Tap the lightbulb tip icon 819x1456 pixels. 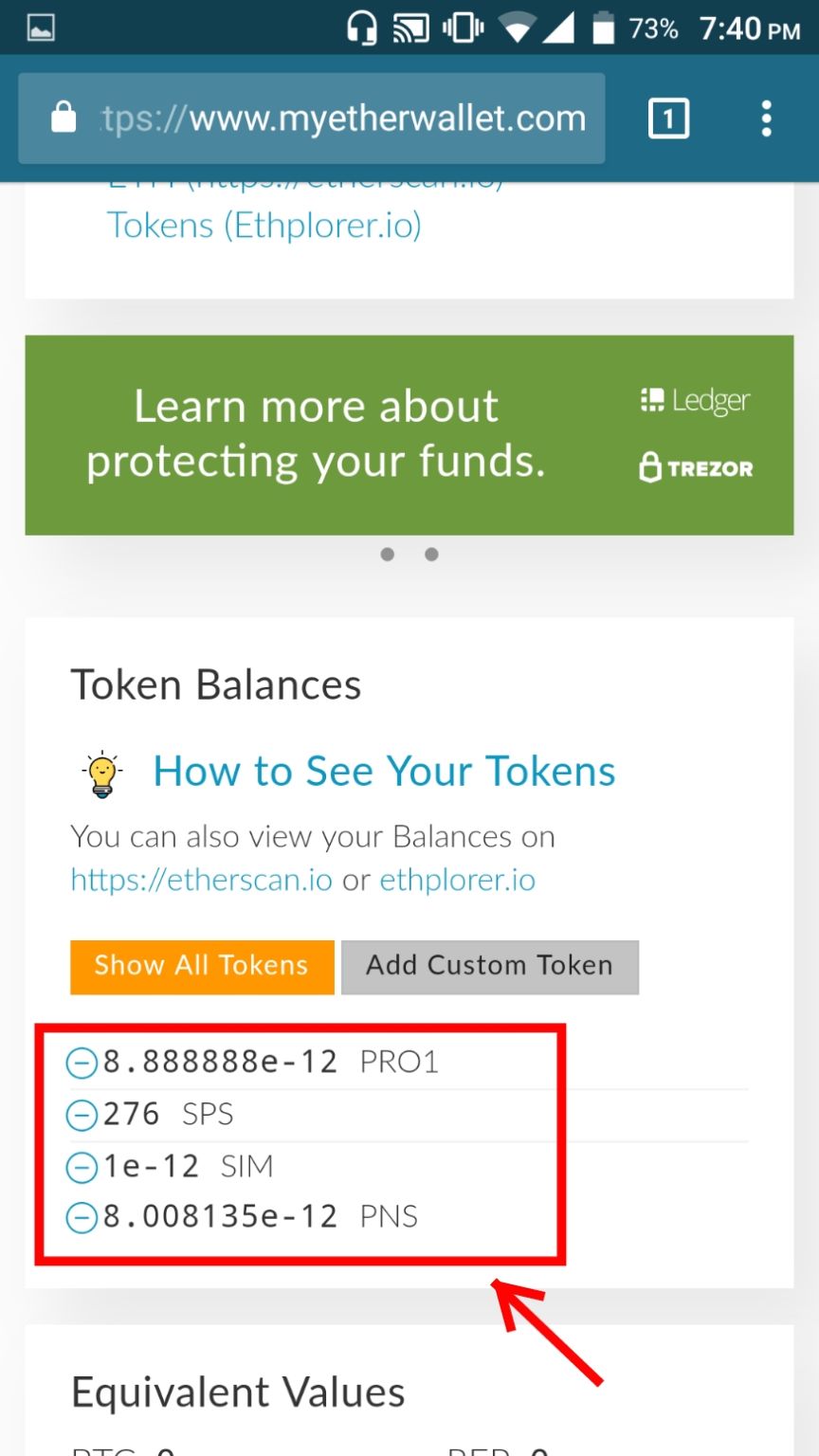tap(101, 773)
